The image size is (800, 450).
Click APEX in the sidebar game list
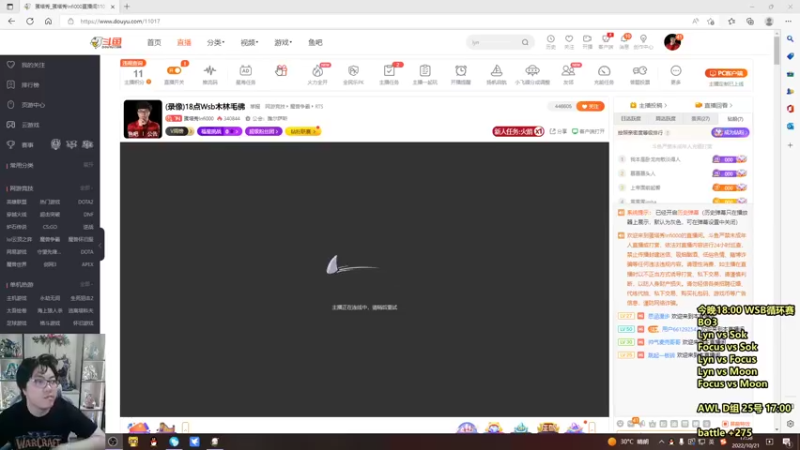coord(87,264)
